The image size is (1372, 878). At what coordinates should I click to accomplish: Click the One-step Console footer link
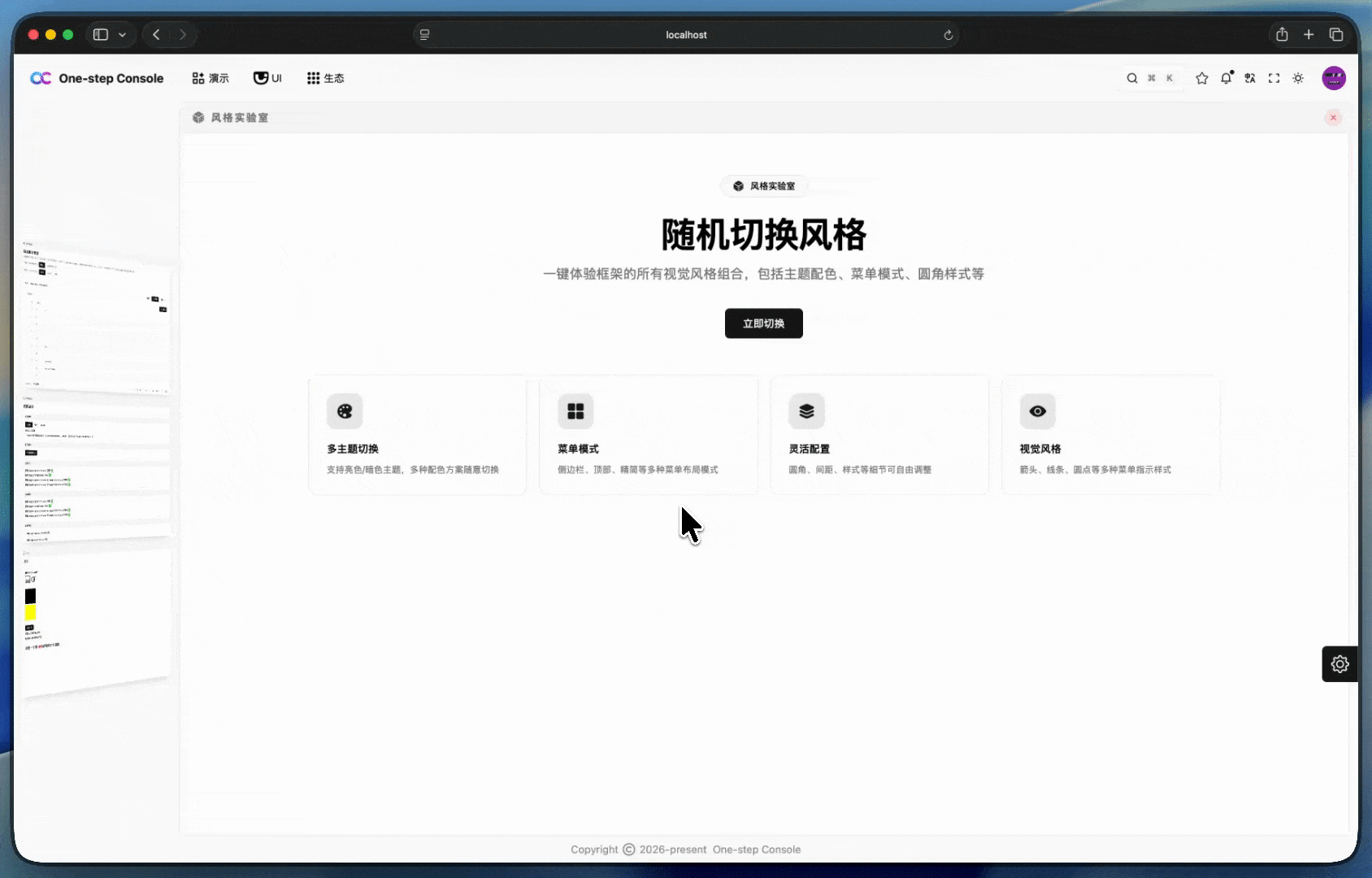click(757, 850)
